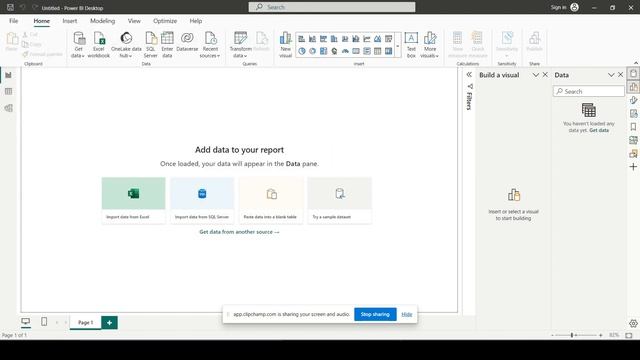Screen dimensions: 640x360
Task: Click zoom out minus button
Action: click(x=553, y=335)
